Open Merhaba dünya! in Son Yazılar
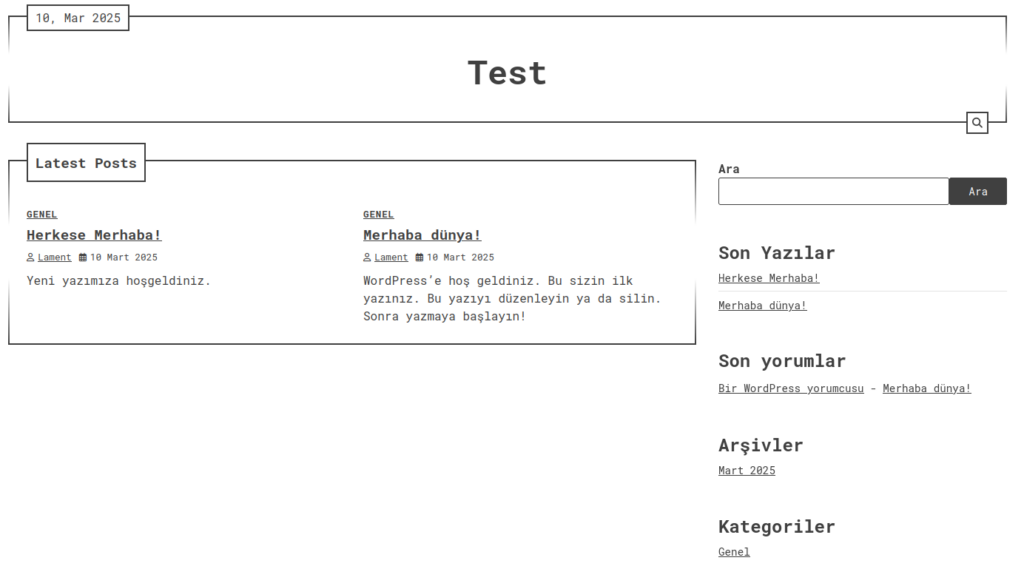 (762, 305)
